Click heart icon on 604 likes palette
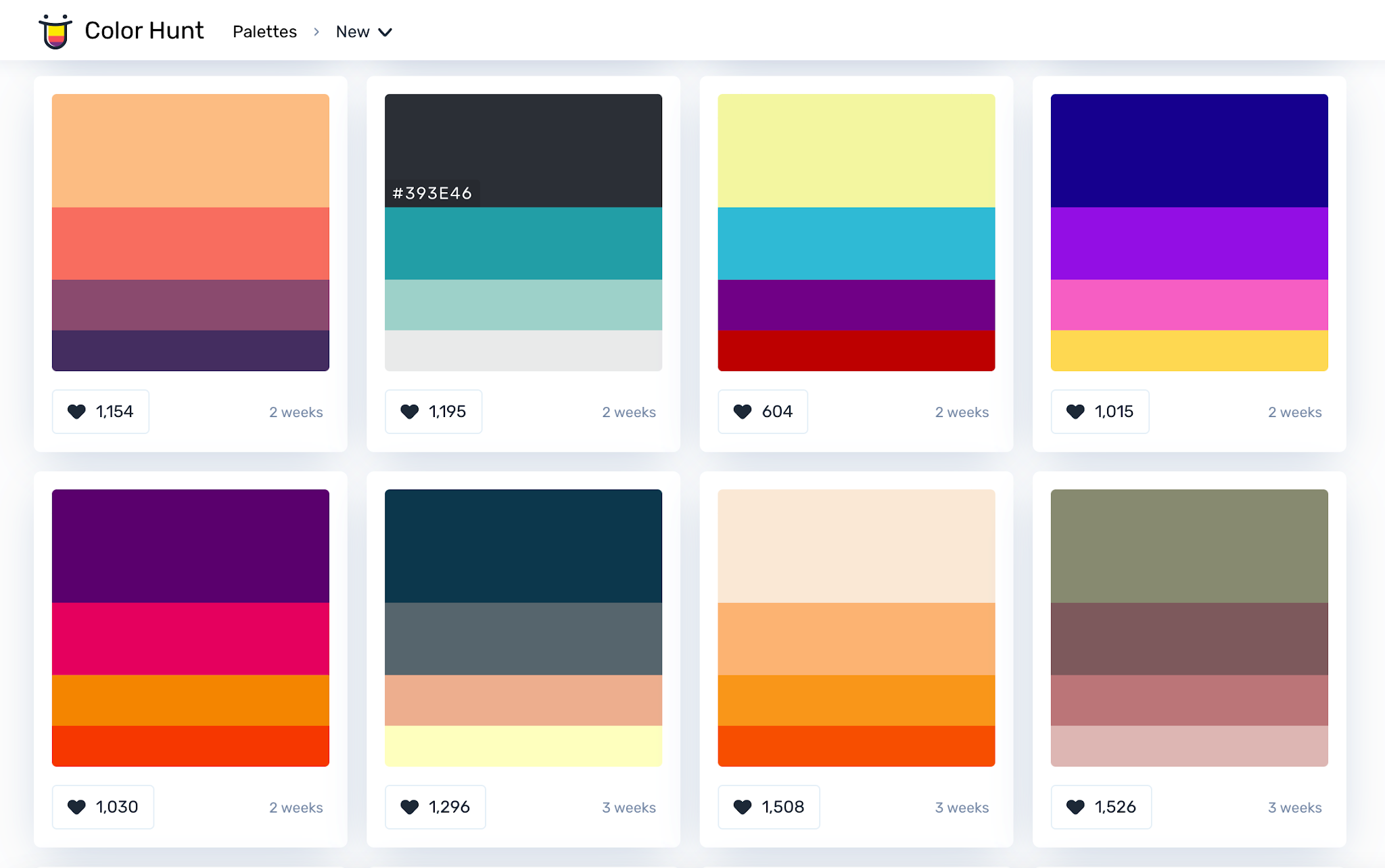 (743, 412)
